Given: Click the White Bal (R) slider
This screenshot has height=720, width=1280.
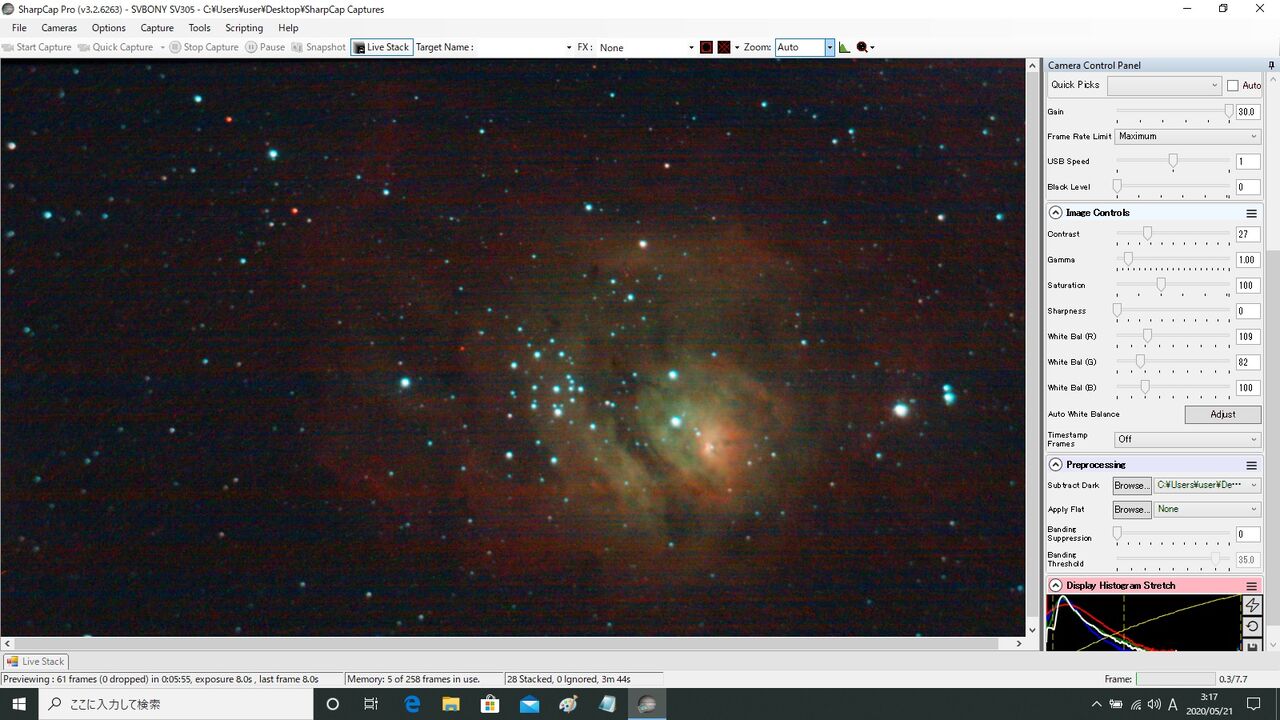Looking at the screenshot, I should [x=1173, y=336].
